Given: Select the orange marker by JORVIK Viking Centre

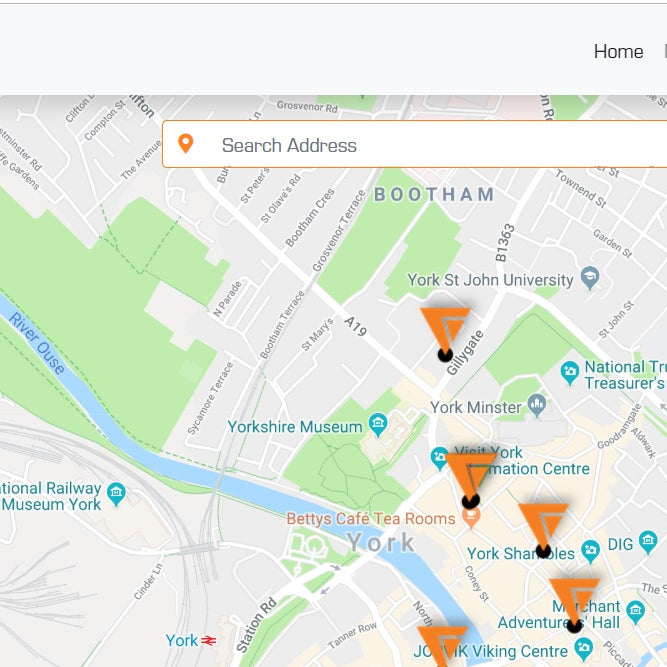Looking at the screenshot, I should pyautogui.click(x=442, y=647).
